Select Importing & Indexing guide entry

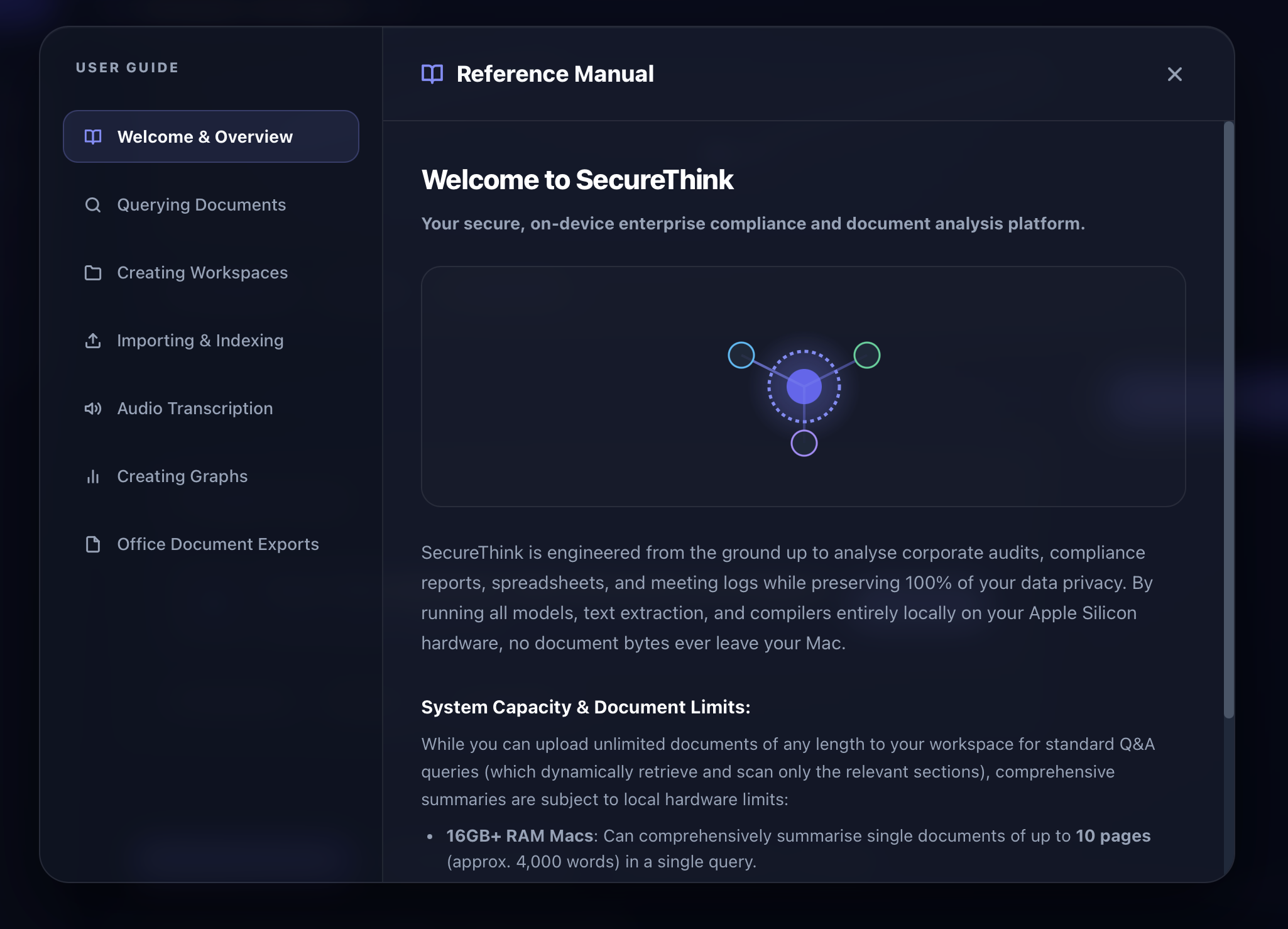coord(211,340)
